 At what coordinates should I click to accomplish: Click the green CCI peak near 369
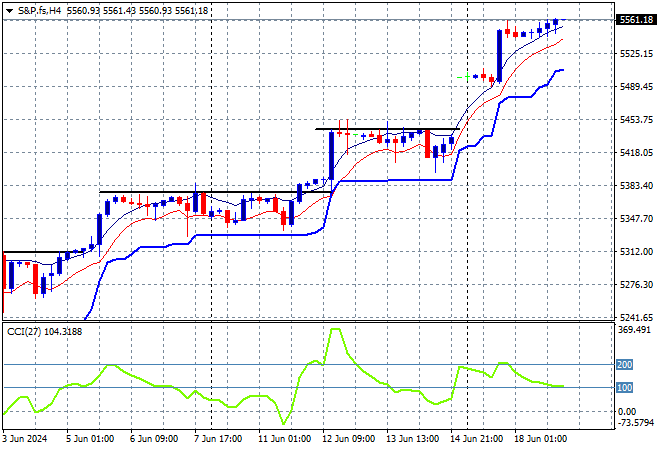(335, 330)
